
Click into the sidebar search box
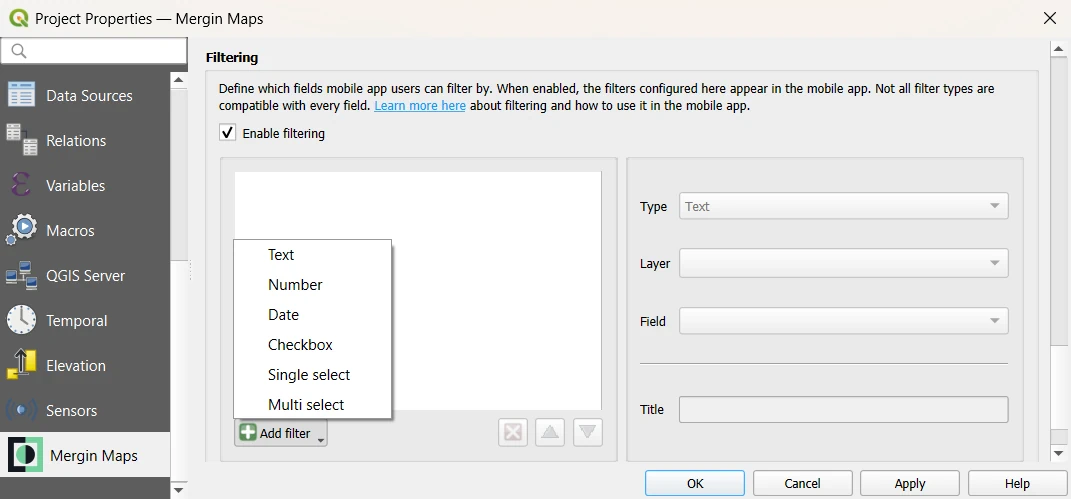(x=94, y=51)
